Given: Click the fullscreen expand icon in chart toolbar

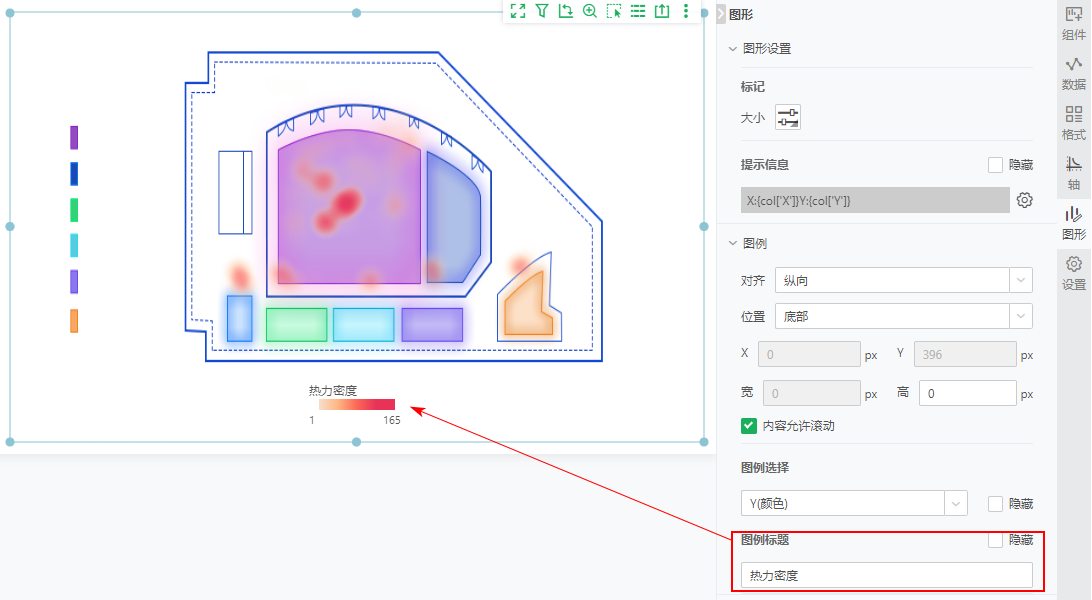Looking at the screenshot, I should click(517, 11).
